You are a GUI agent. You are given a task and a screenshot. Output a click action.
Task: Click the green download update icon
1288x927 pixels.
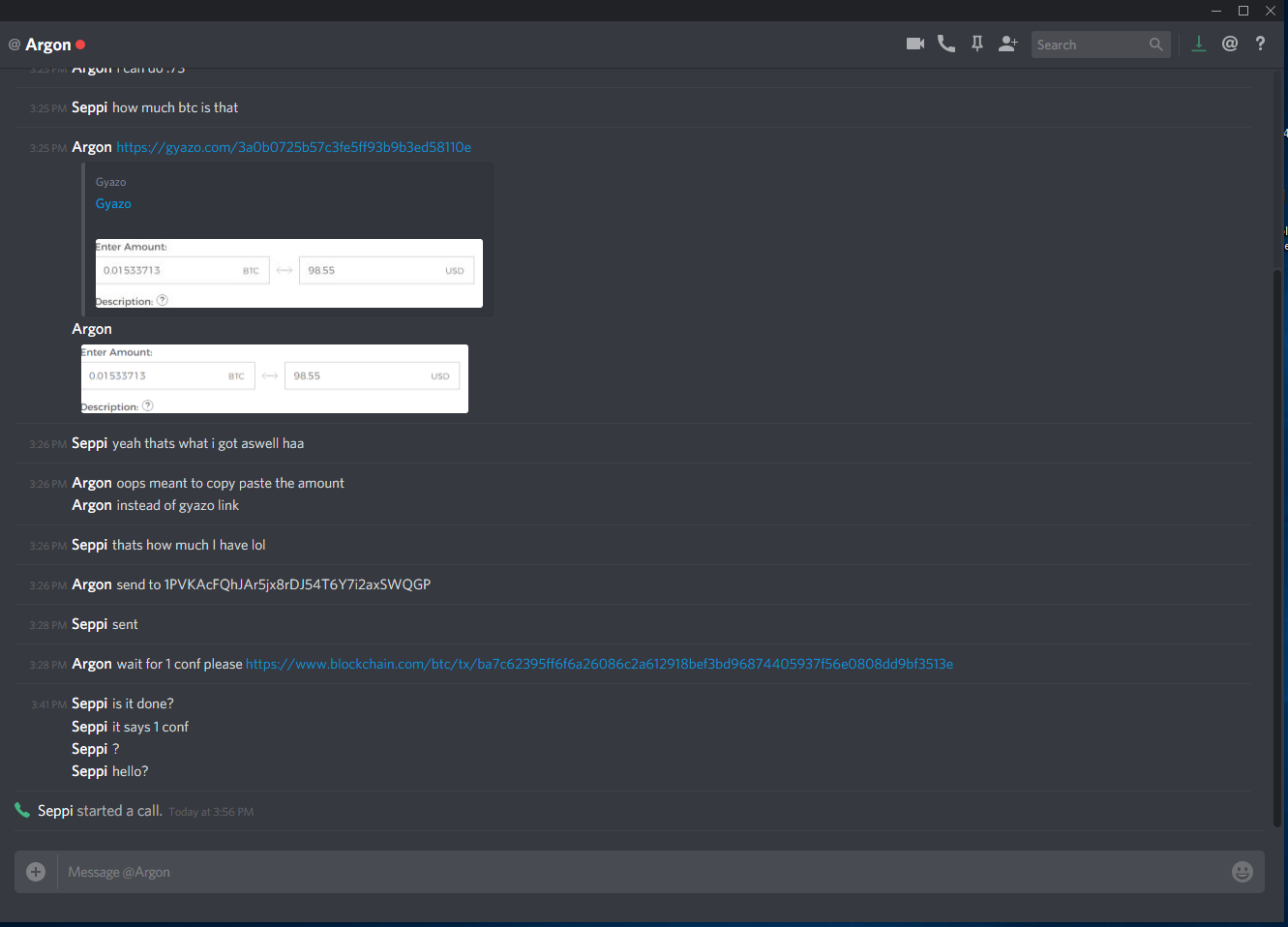(1199, 44)
